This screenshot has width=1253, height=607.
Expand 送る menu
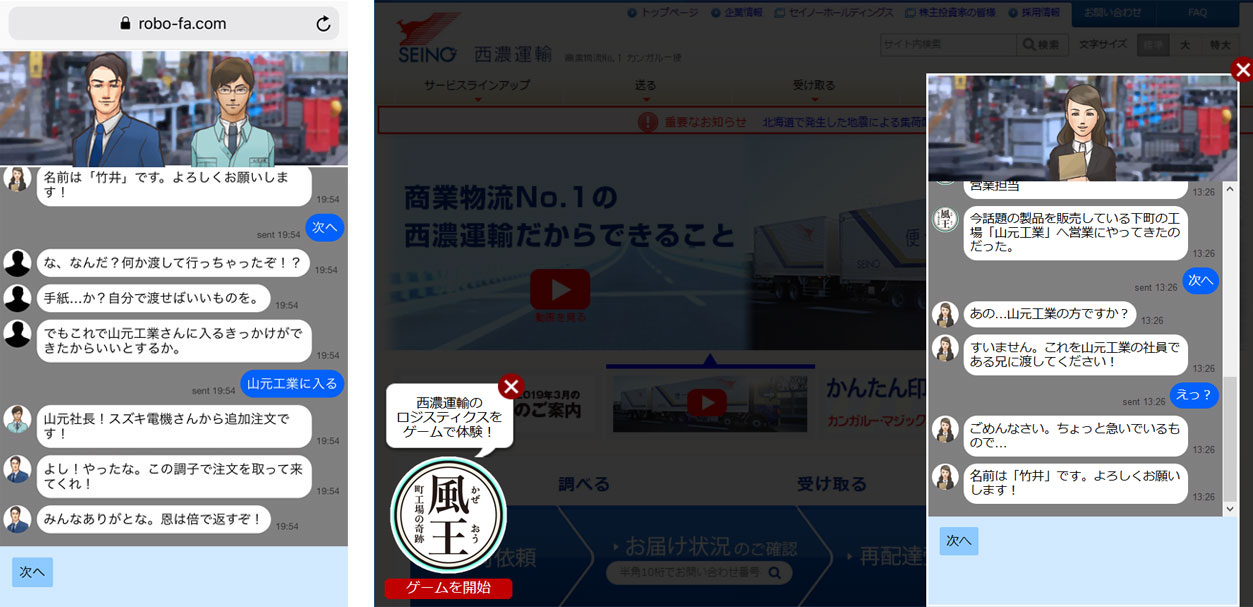tap(646, 88)
